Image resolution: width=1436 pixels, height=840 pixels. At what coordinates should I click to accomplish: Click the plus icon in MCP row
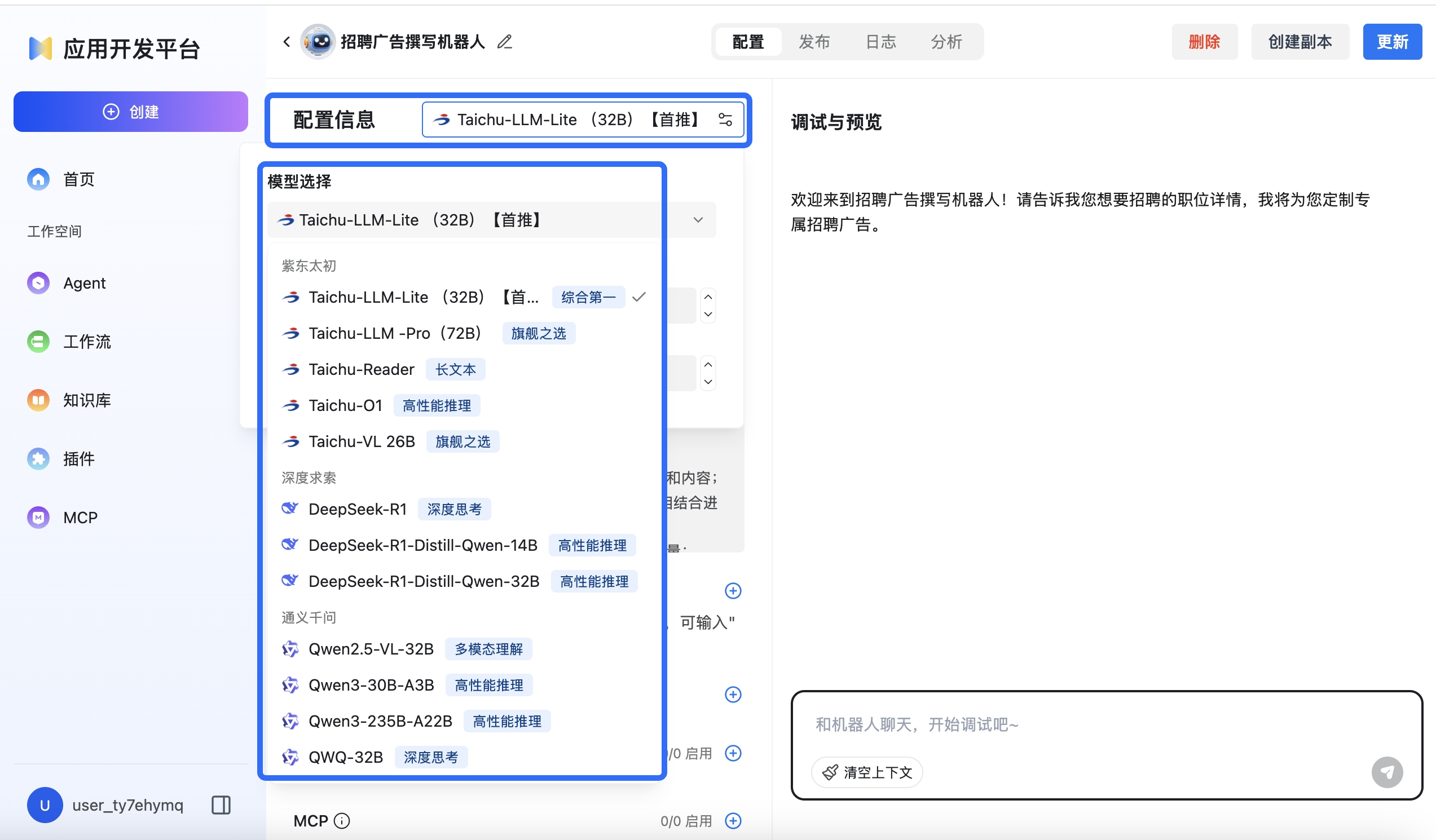pyautogui.click(x=733, y=821)
